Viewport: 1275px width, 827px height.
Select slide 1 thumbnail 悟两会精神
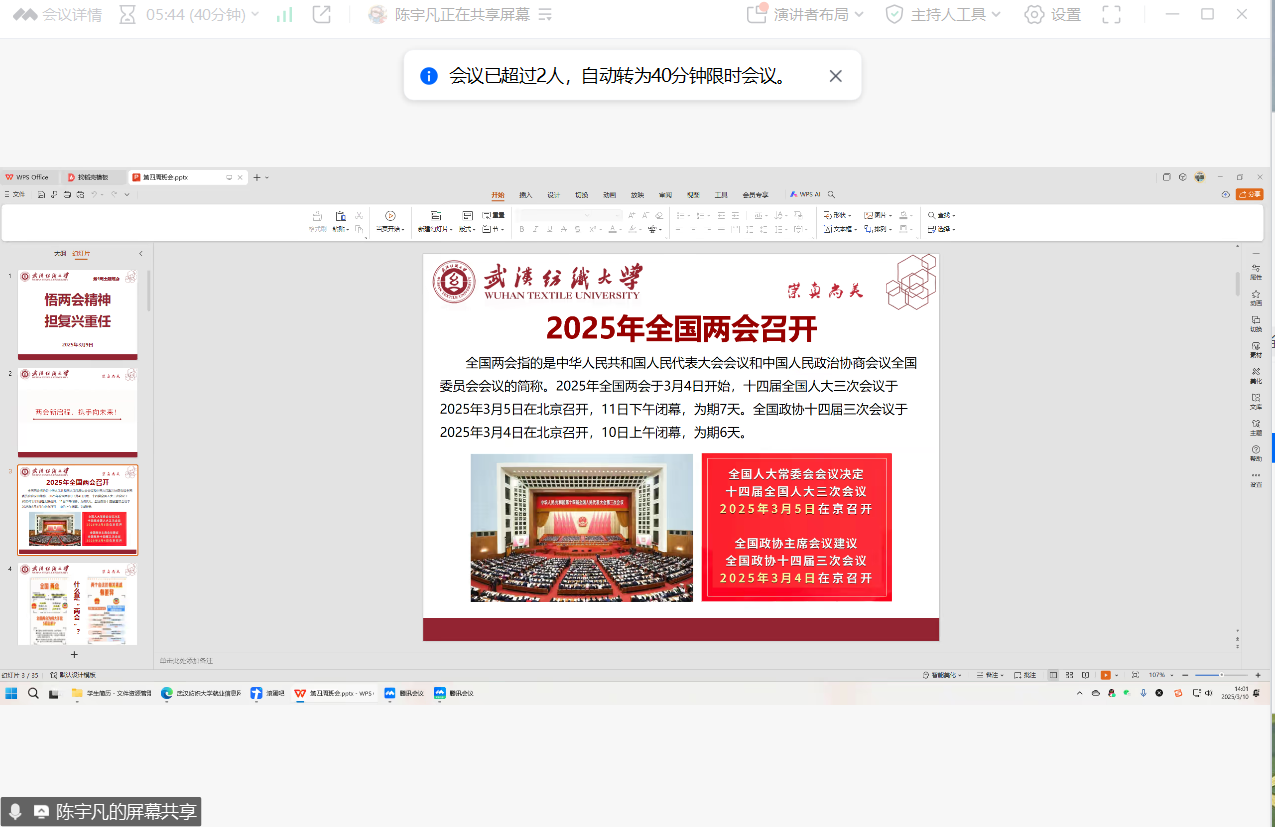coord(77,314)
